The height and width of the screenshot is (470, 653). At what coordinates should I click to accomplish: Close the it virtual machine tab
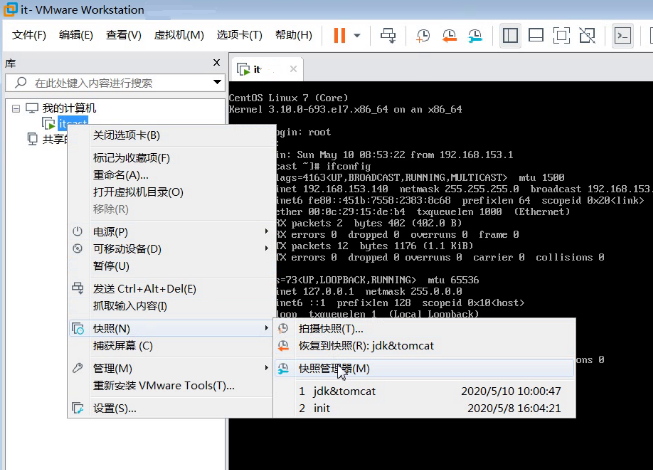pos(294,69)
